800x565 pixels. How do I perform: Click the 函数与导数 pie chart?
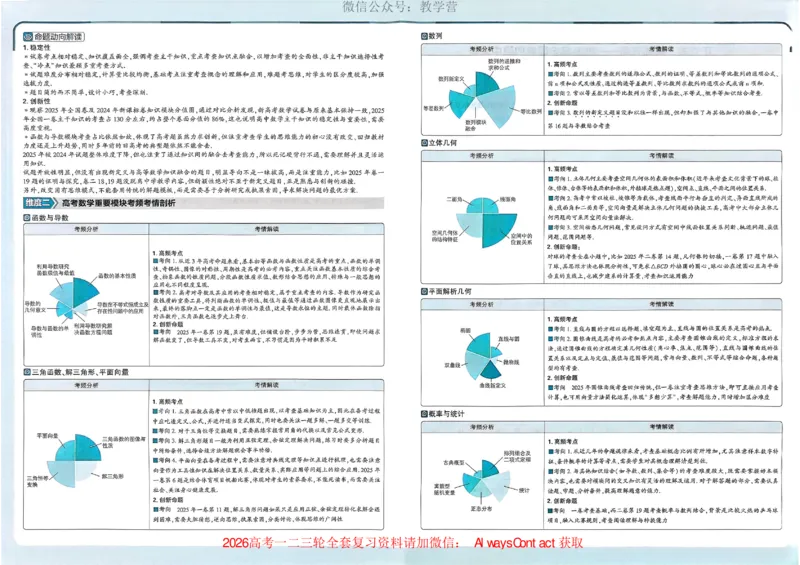pyautogui.click(x=73, y=297)
